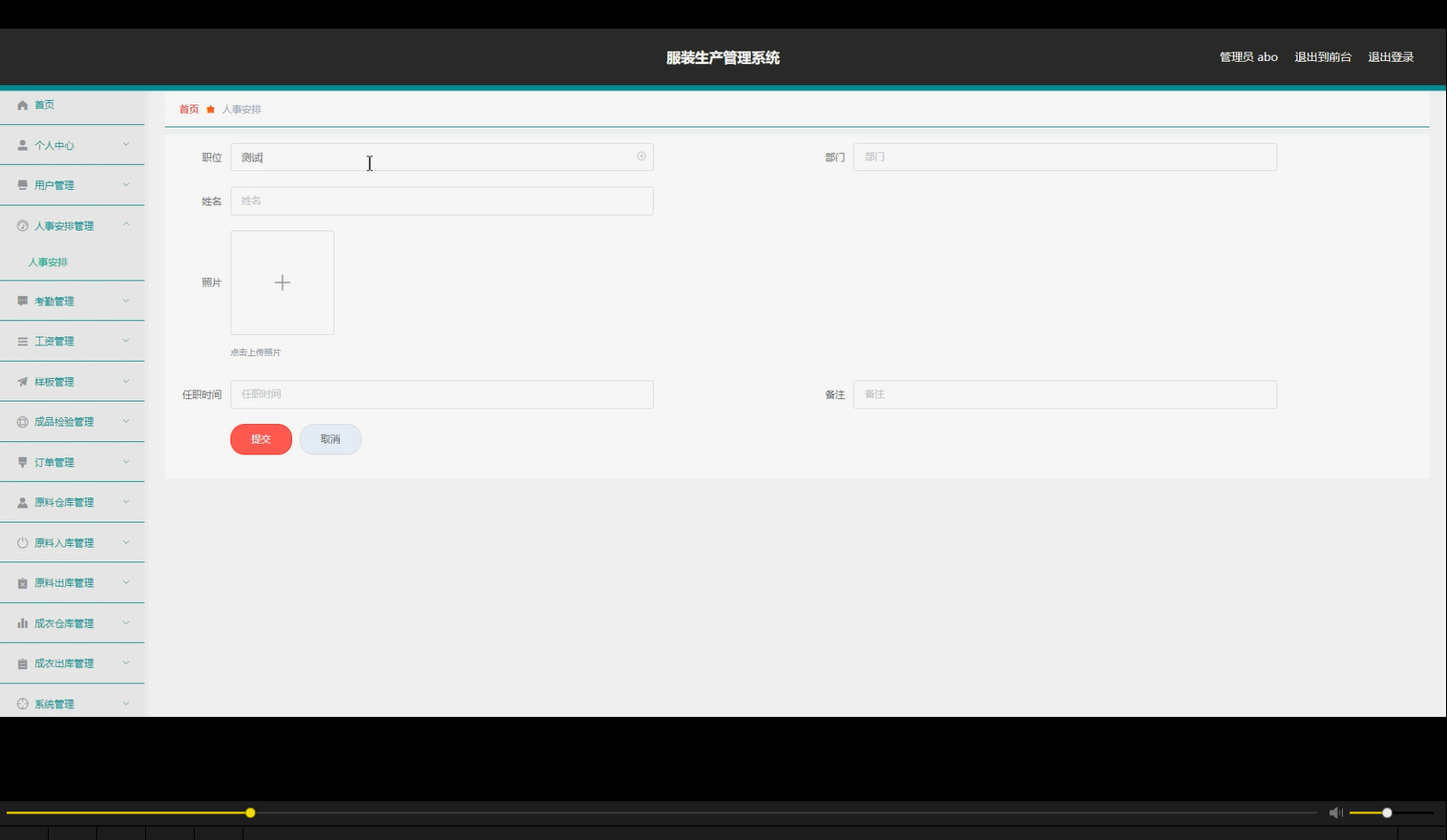Image resolution: width=1447 pixels, height=840 pixels.
Task: Click the 原料仓库管理 person icon
Action: click(x=23, y=502)
